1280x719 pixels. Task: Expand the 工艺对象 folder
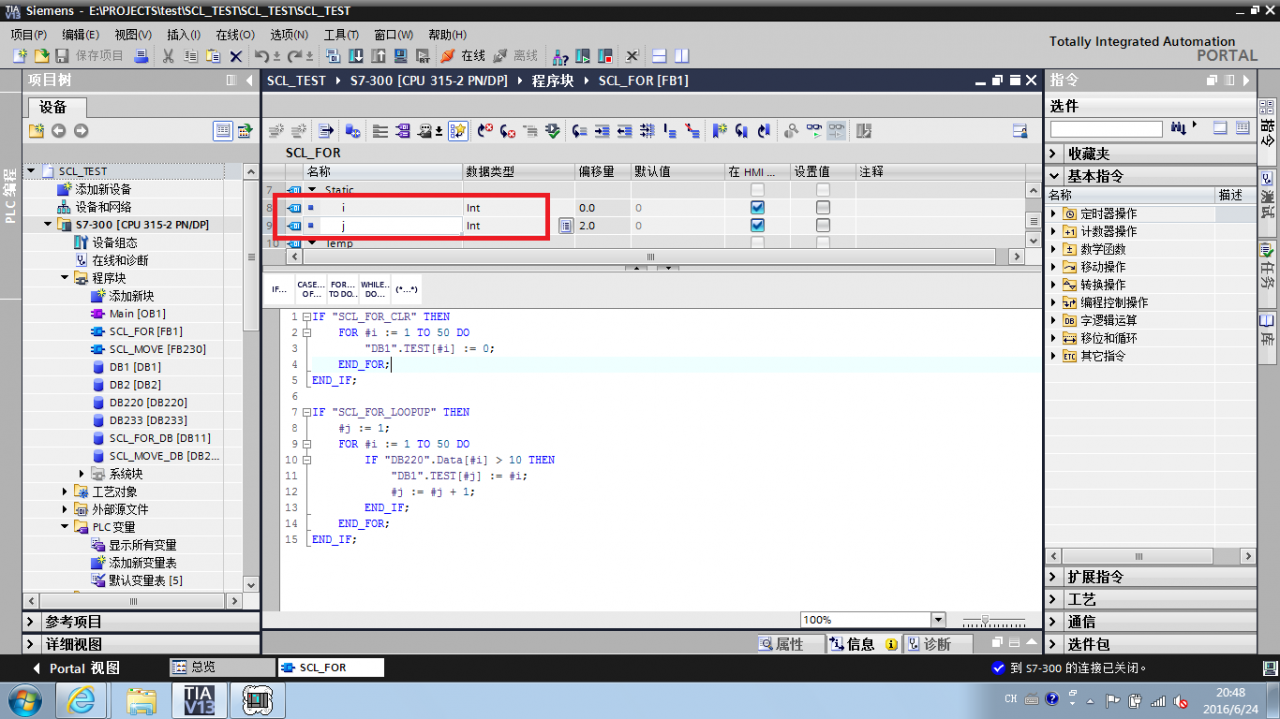point(65,492)
